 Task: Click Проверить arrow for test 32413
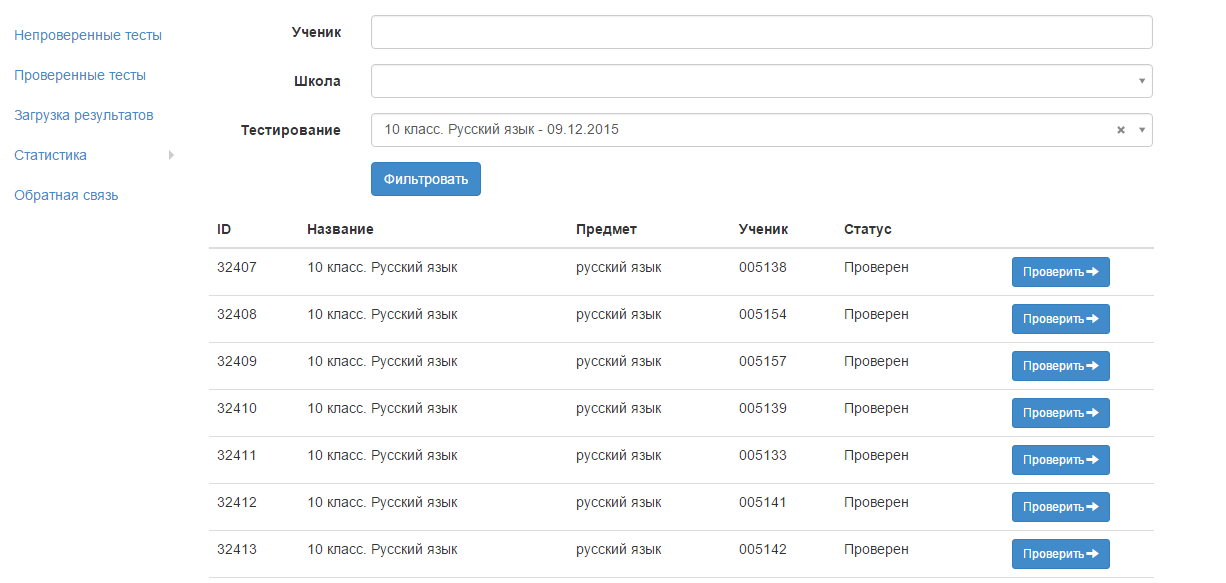[x=1093, y=554]
